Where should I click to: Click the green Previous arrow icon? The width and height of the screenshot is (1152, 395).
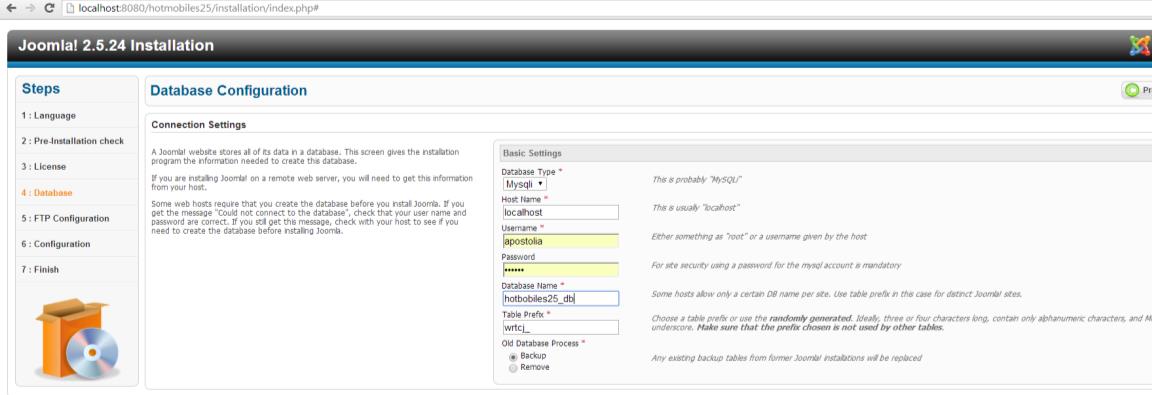pyautogui.click(x=1132, y=90)
